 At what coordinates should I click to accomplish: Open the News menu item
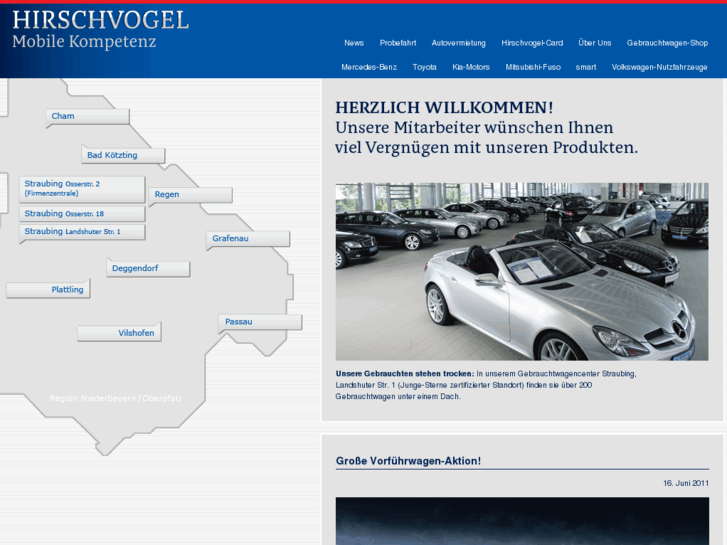354,43
